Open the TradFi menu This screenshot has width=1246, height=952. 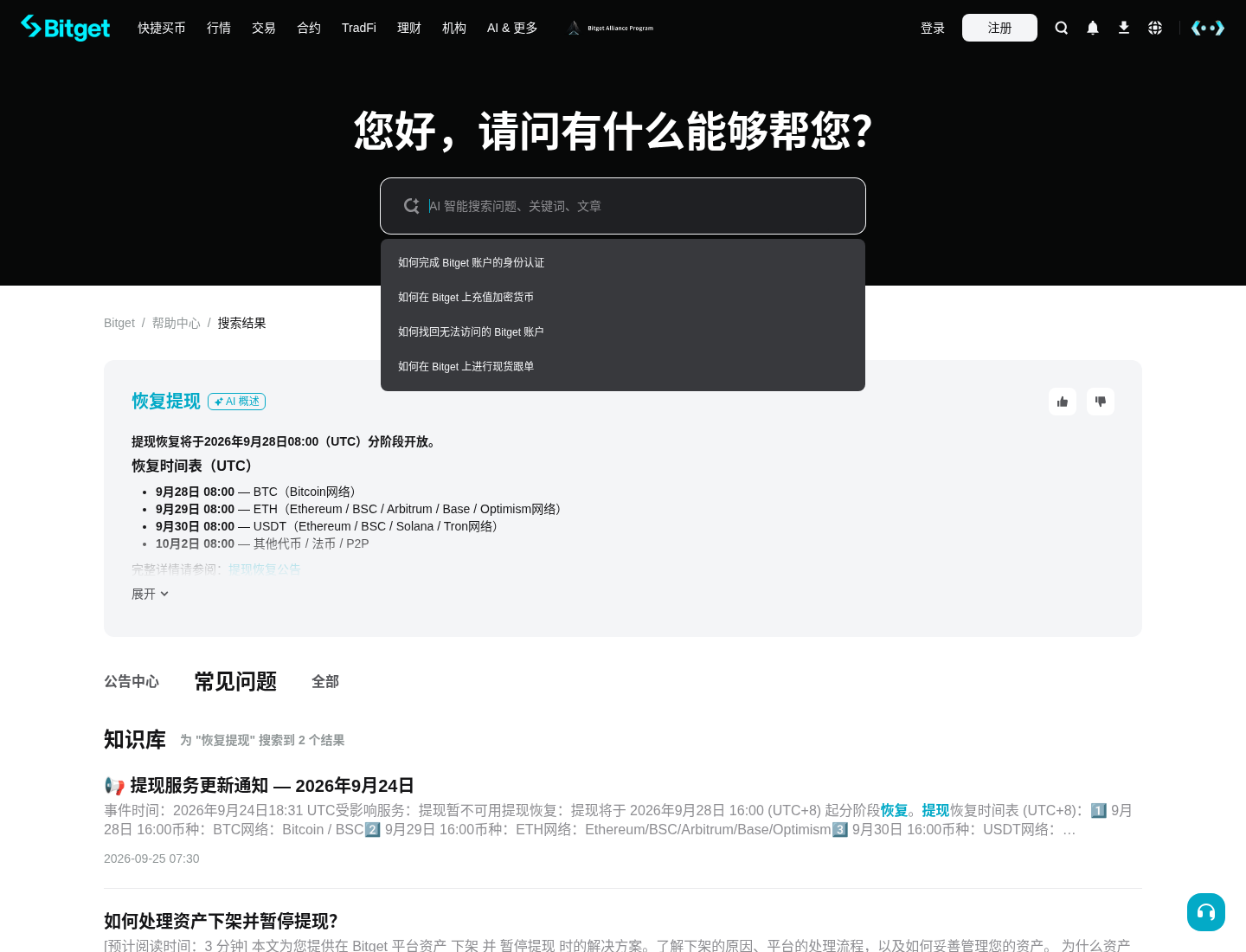(359, 28)
